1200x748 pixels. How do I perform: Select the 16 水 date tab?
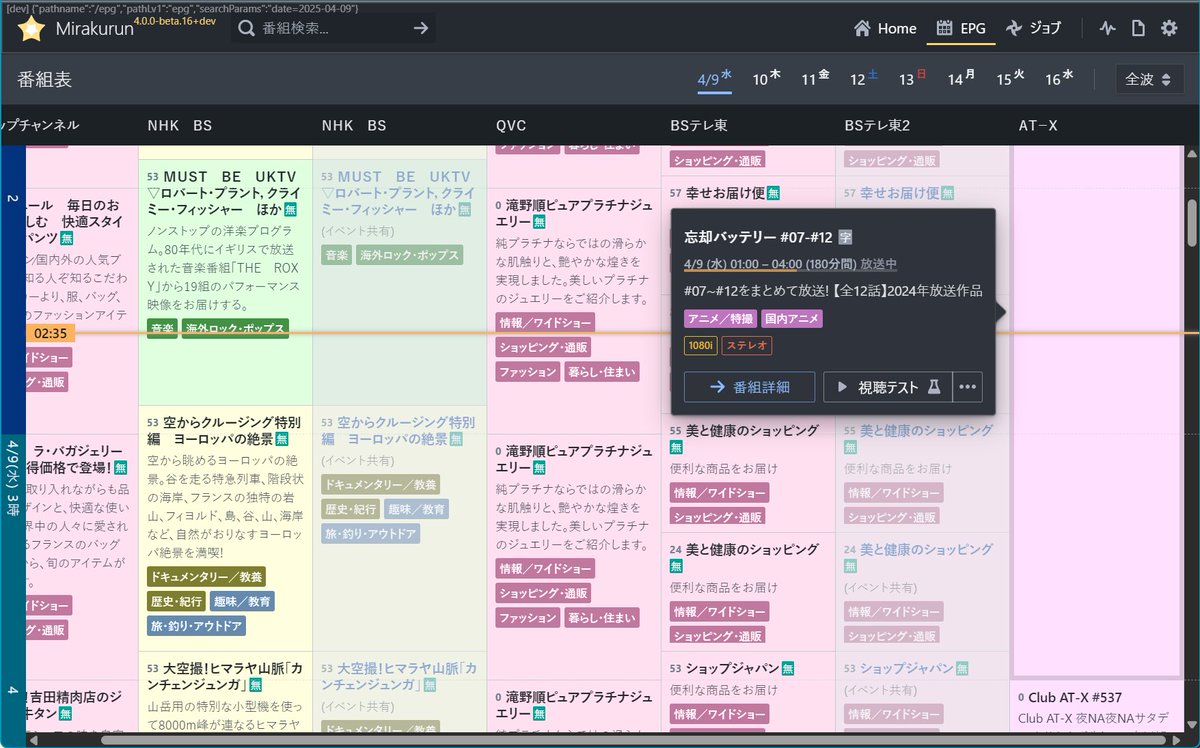pyautogui.click(x=1059, y=78)
